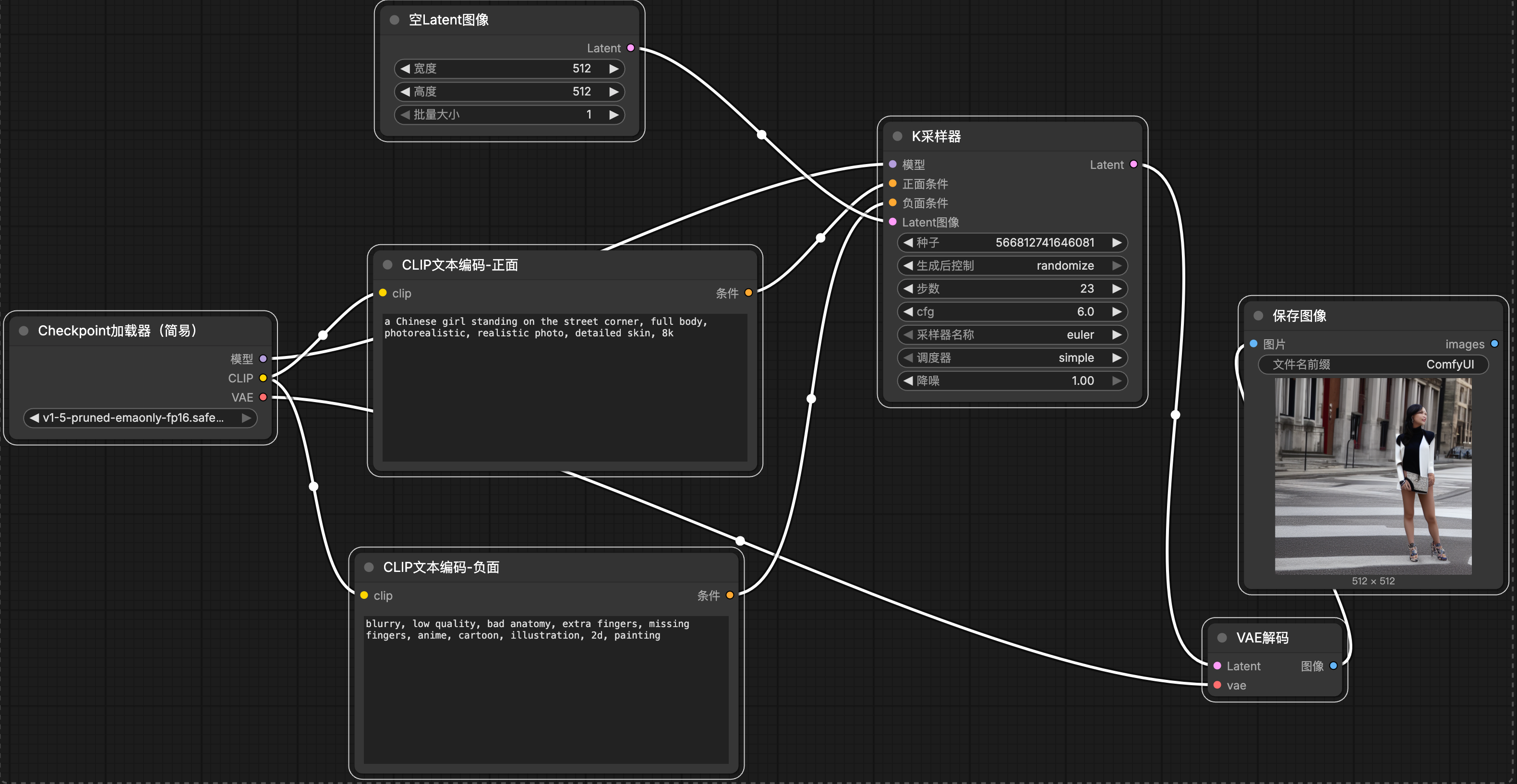Increase 批量大小 with right arrow

pos(614,115)
